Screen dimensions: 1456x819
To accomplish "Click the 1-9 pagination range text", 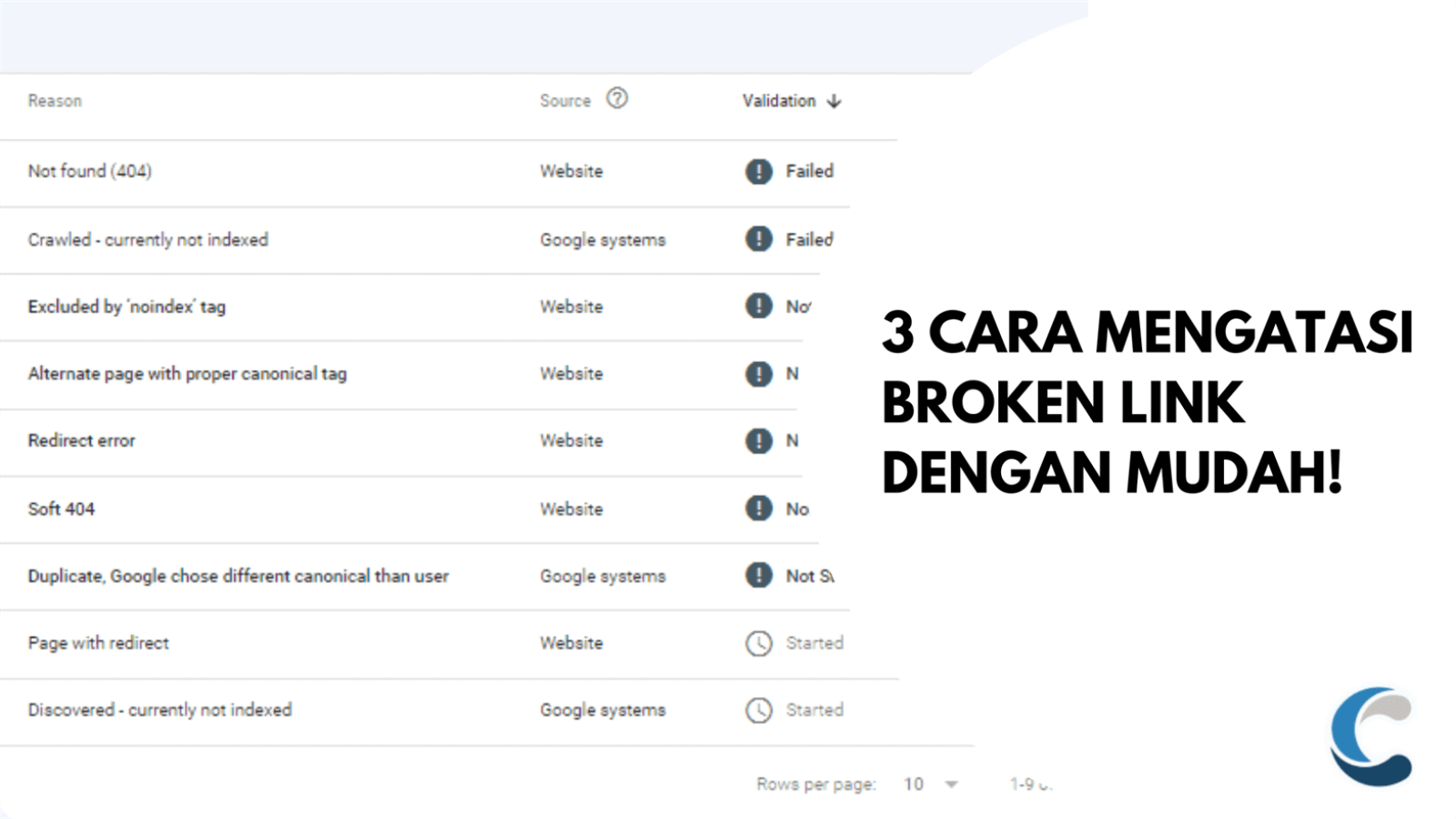I will pos(1030,784).
